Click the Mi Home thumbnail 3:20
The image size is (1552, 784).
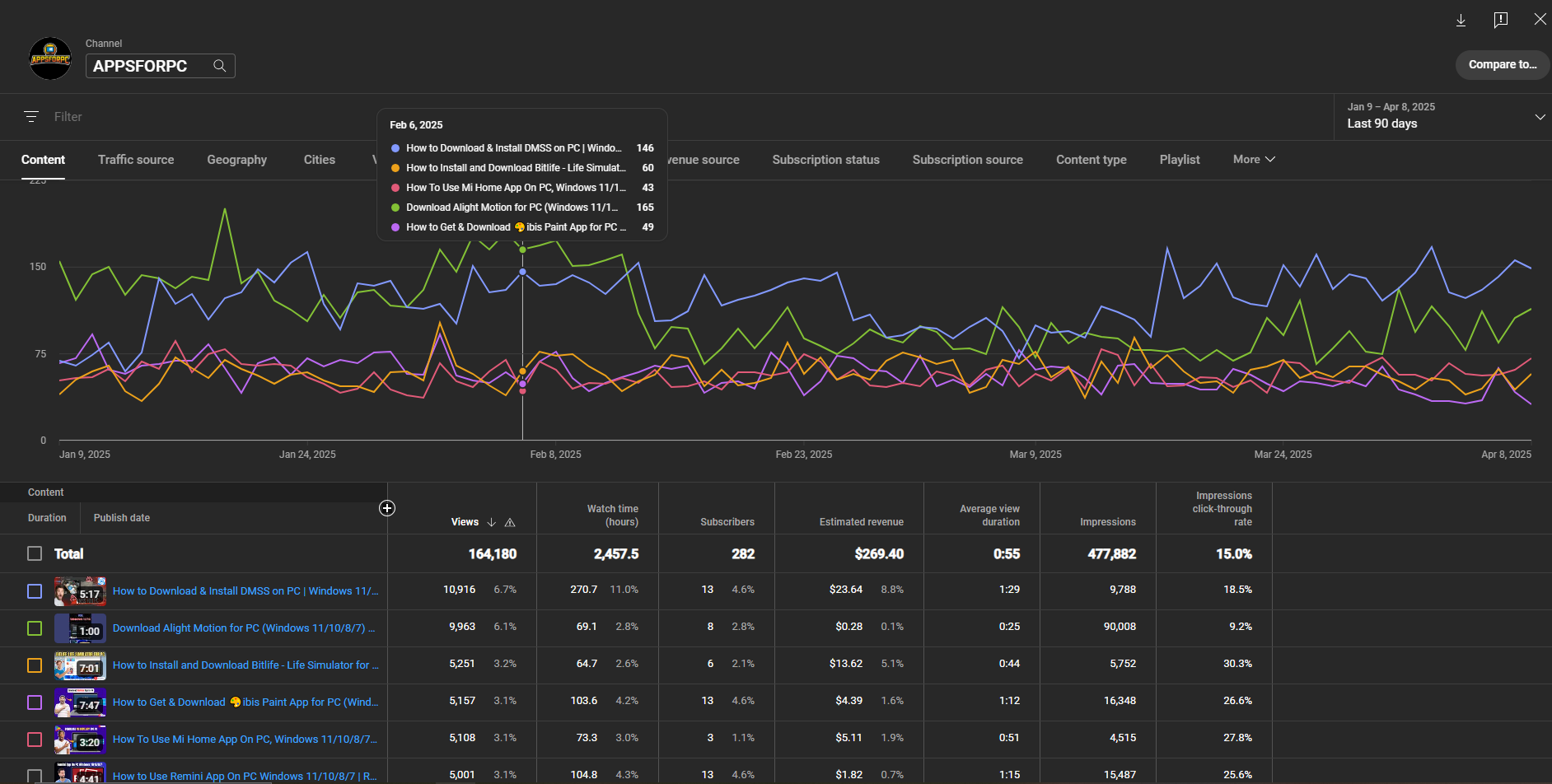tap(80, 740)
